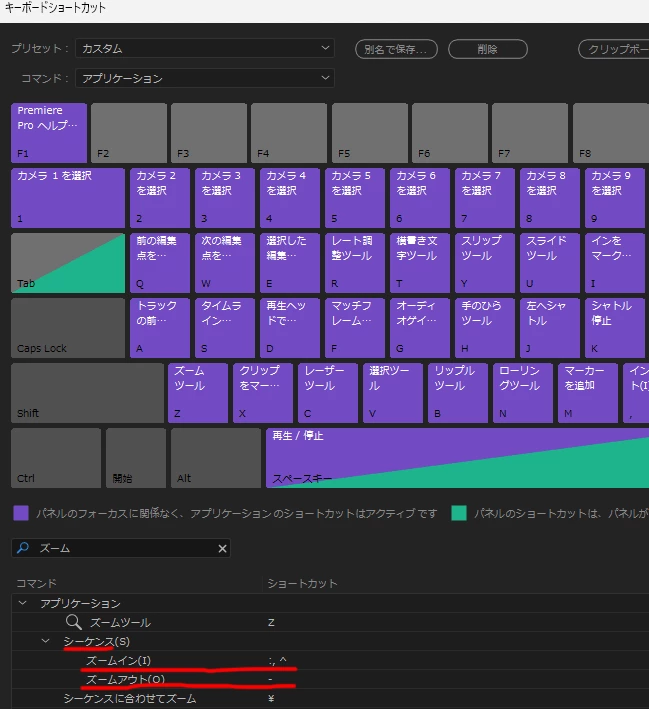Select the X key クリップをマー
This screenshot has width=649, height=709.
pyautogui.click(x=263, y=393)
